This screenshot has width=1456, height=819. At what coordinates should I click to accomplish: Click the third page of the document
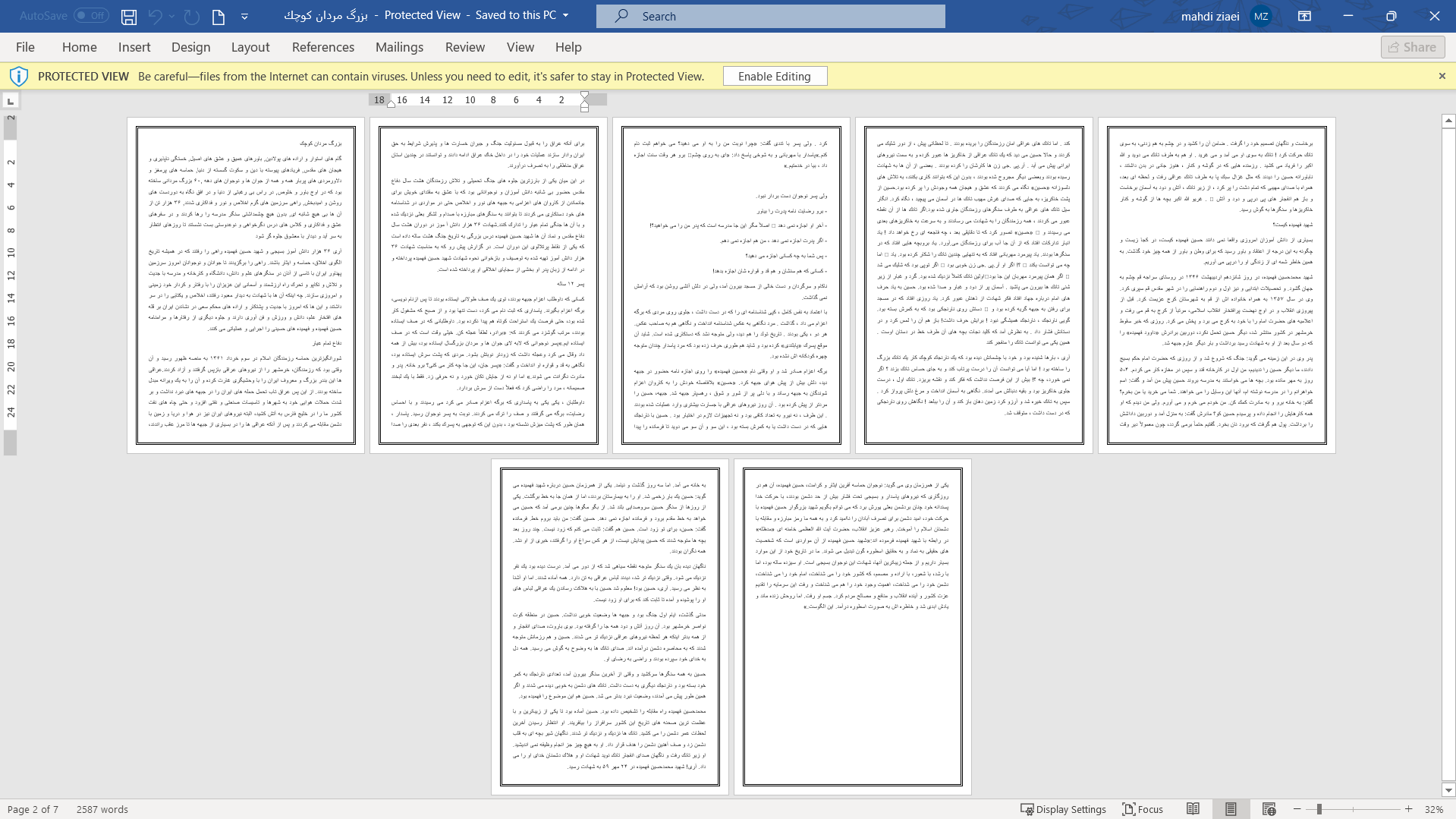731,285
